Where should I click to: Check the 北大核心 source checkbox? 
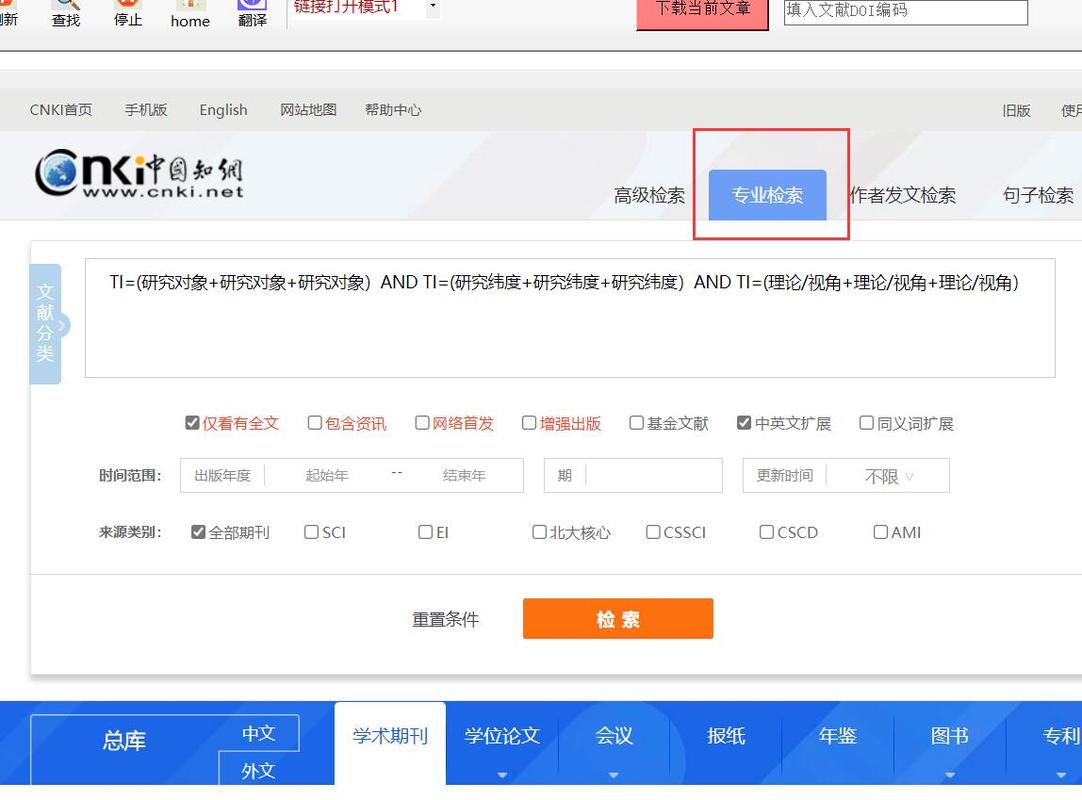tap(540, 531)
